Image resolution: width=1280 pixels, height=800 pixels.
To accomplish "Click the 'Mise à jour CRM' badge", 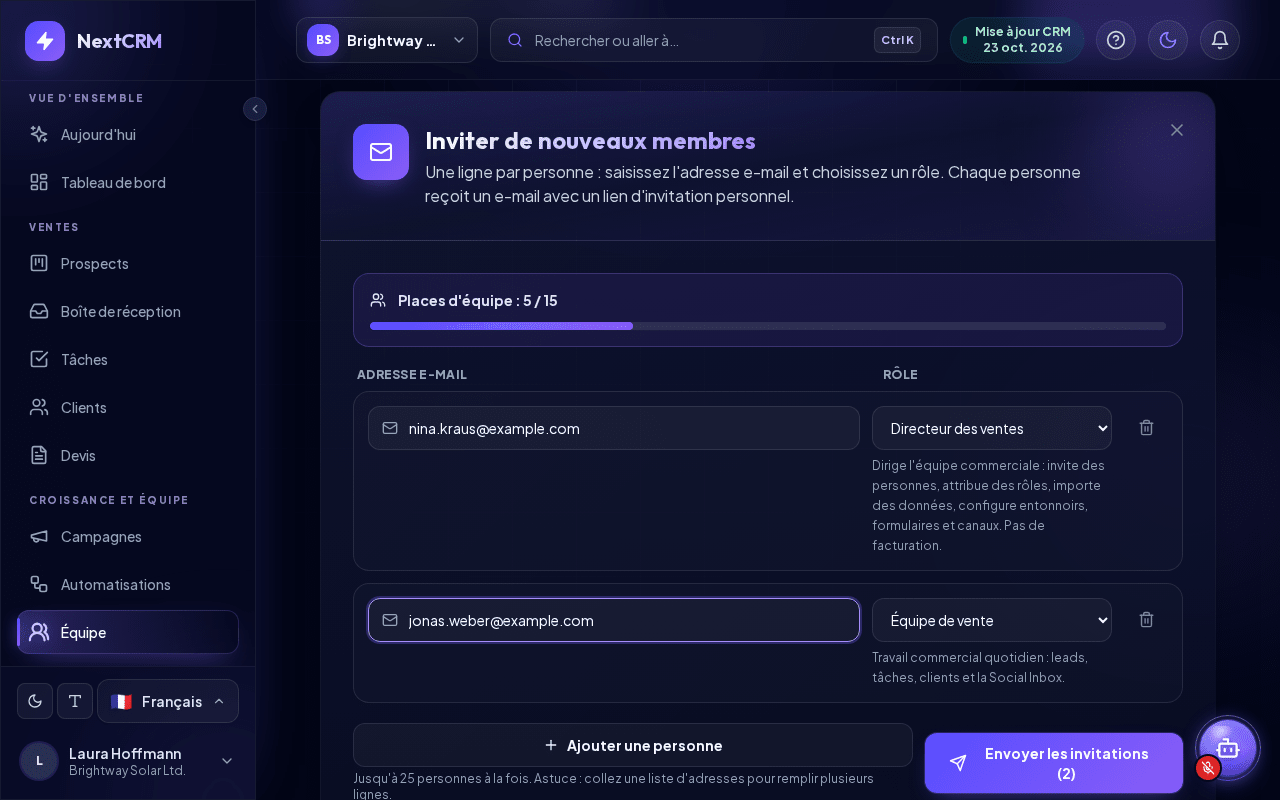I will point(1017,40).
